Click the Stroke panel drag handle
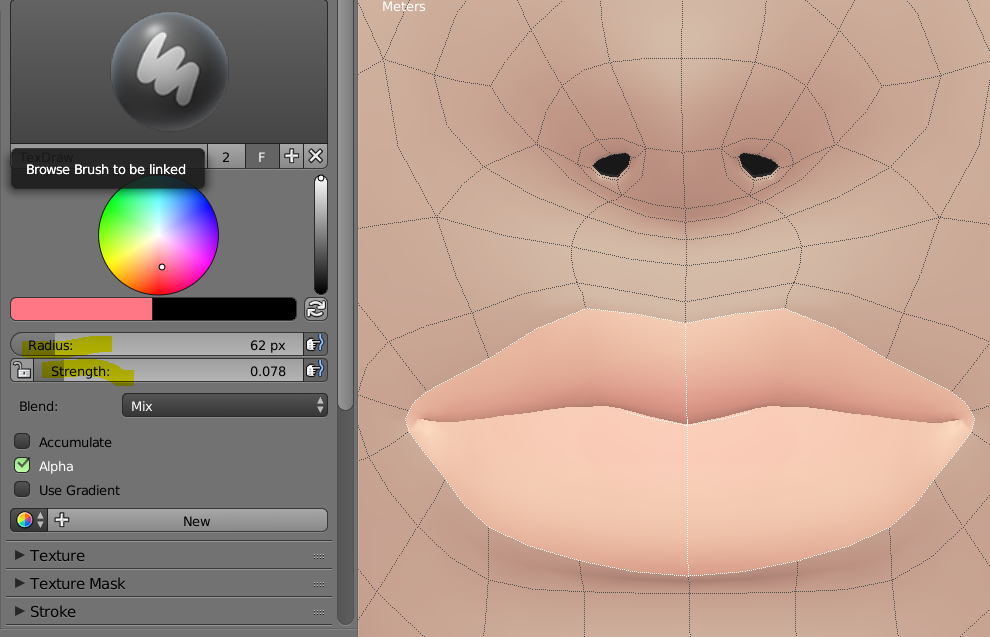The width and height of the screenshot is (990, 637). [319, 612]
